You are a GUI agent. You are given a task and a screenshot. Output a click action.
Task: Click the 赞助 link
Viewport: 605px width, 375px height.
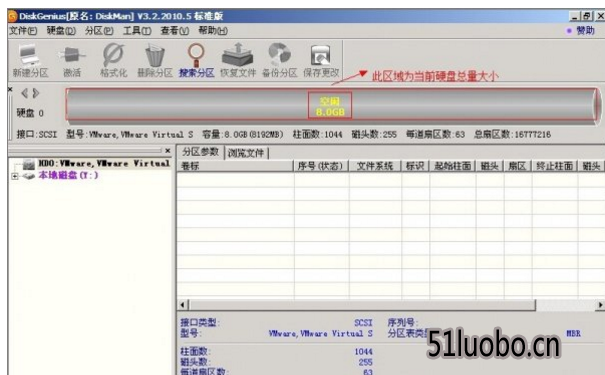click(581, 30)
